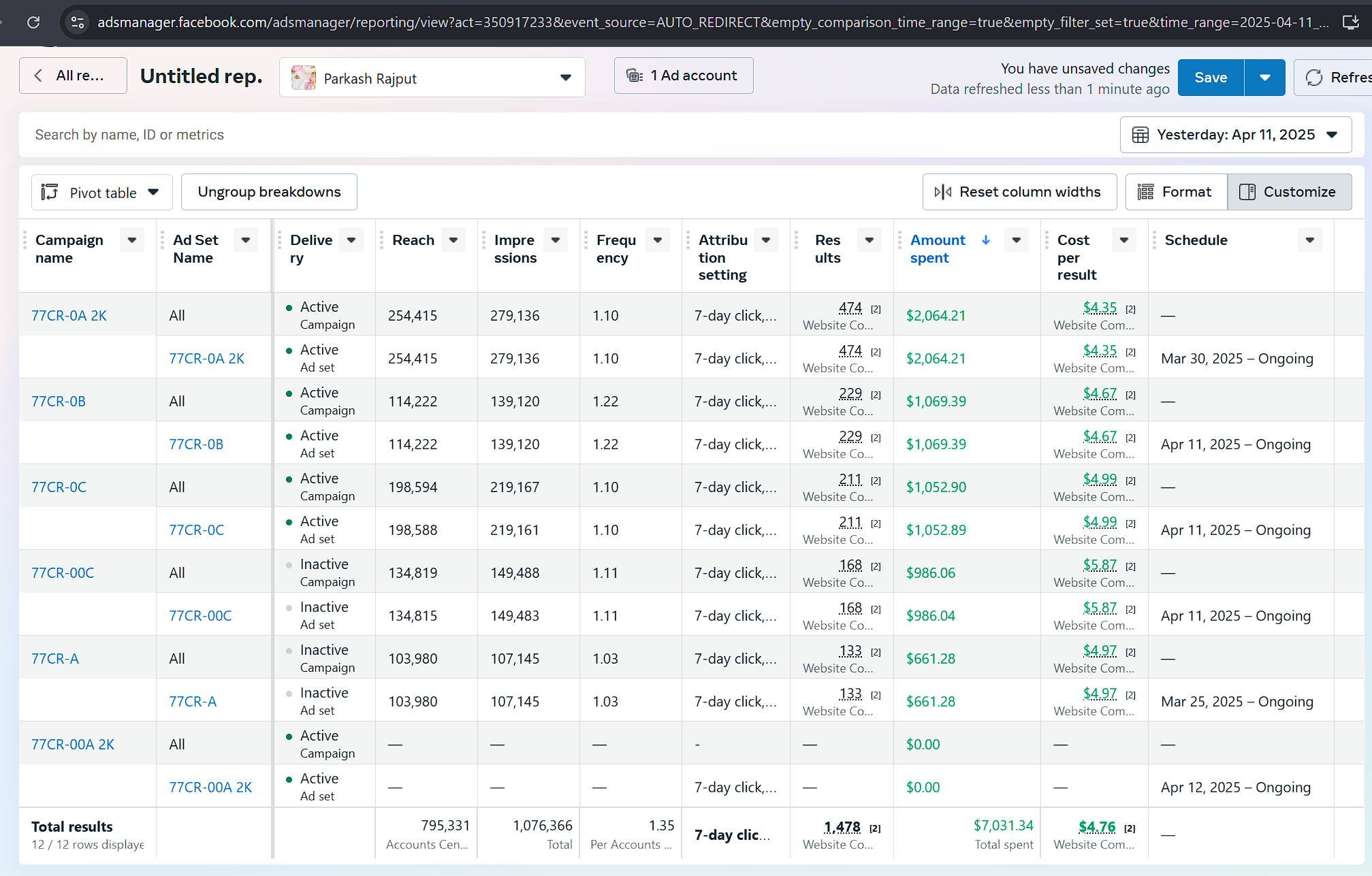Open the Format table options
This screenshot has height=876, width=1372.
[x=1176, y=192]
